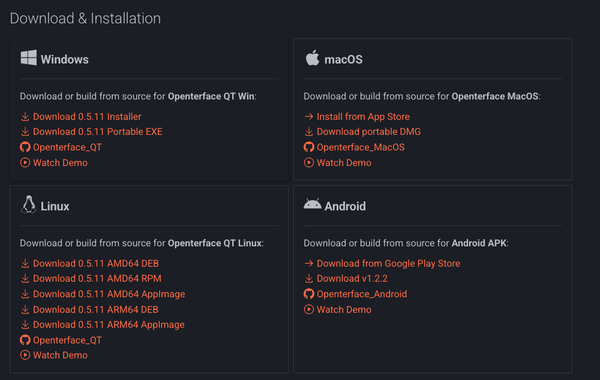
Task: Click play icon in macOS Watch Demo
Action: pos(309,163)
